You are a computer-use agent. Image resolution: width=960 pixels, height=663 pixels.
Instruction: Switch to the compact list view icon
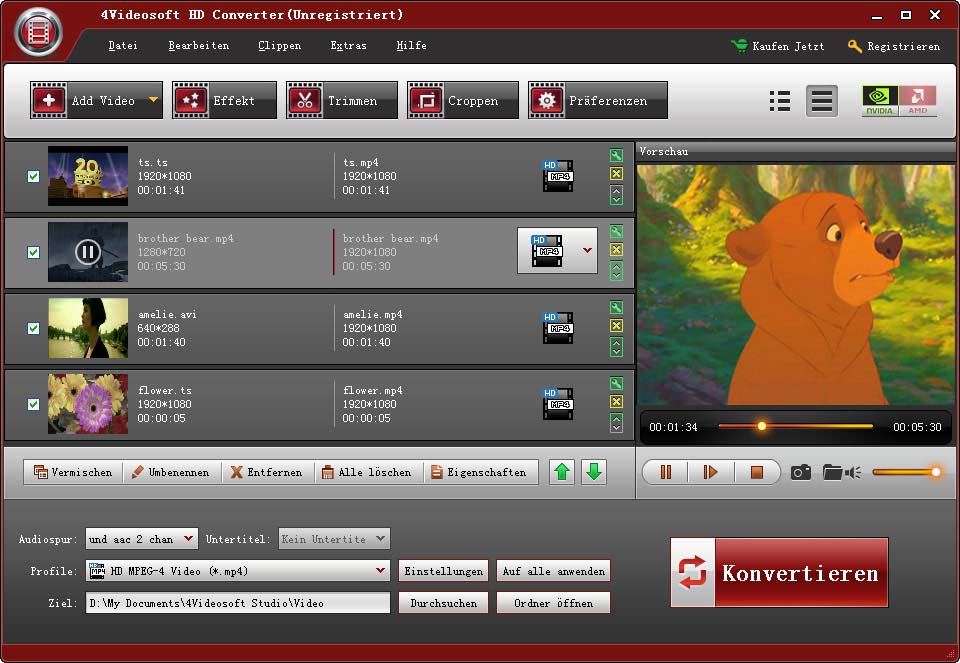(x=822, y=101)
